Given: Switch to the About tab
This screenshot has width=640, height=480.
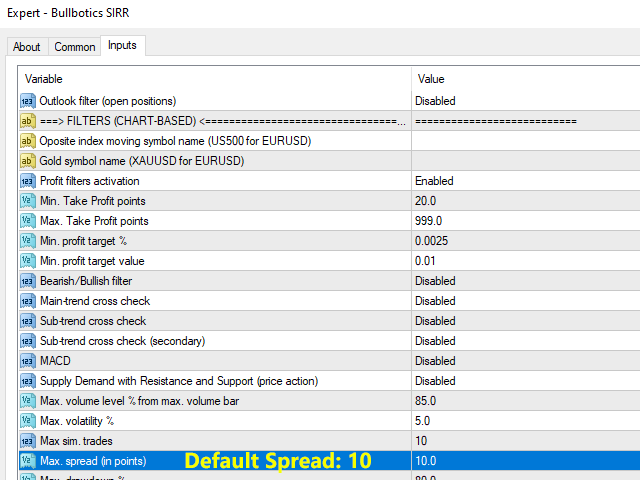Looking at the screenshot, I should coord(27,47).
